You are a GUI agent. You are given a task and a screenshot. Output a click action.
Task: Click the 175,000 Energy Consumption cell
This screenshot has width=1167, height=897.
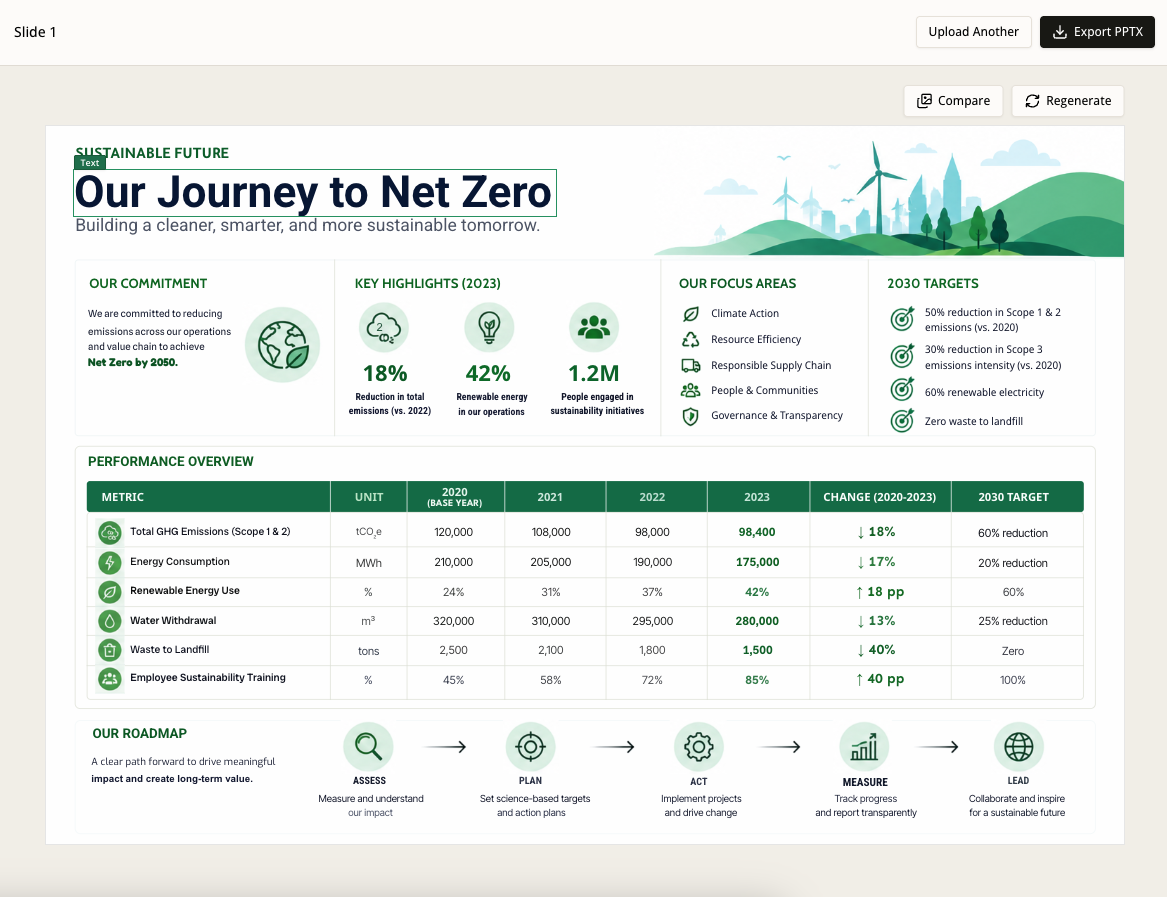(758, 562)
